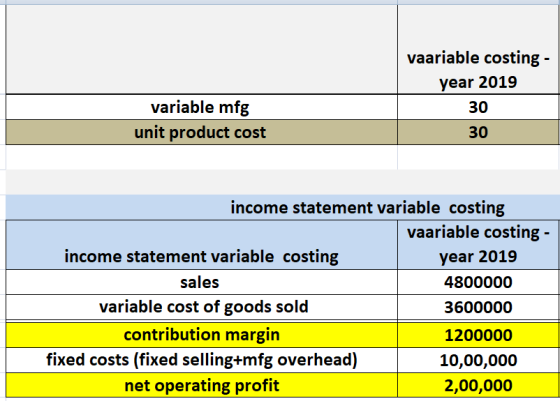This screenshot has width=560, height=401.
Task: Select the contribution margin value 1200000
Action: pyautogui.click(x=478, y=335)
